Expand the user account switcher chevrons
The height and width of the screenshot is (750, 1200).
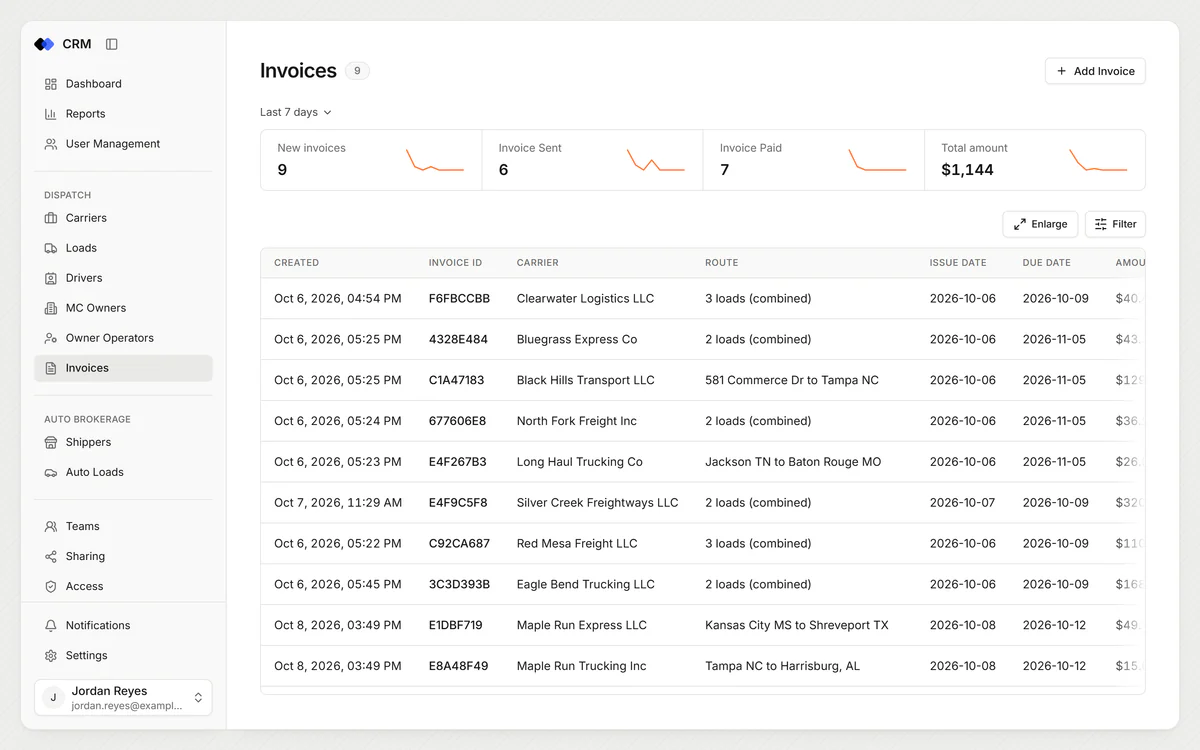(198, 698)
